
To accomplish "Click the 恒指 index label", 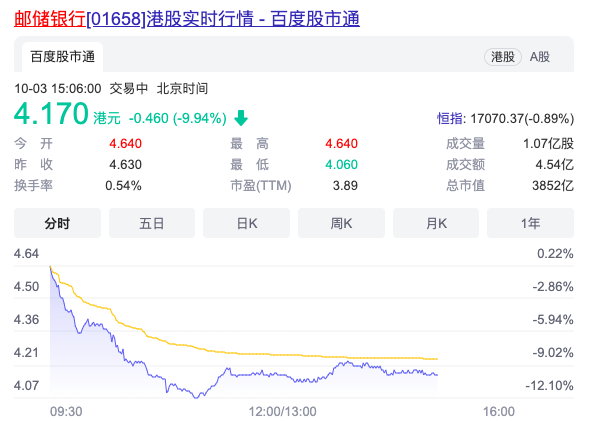I will 450,119.
